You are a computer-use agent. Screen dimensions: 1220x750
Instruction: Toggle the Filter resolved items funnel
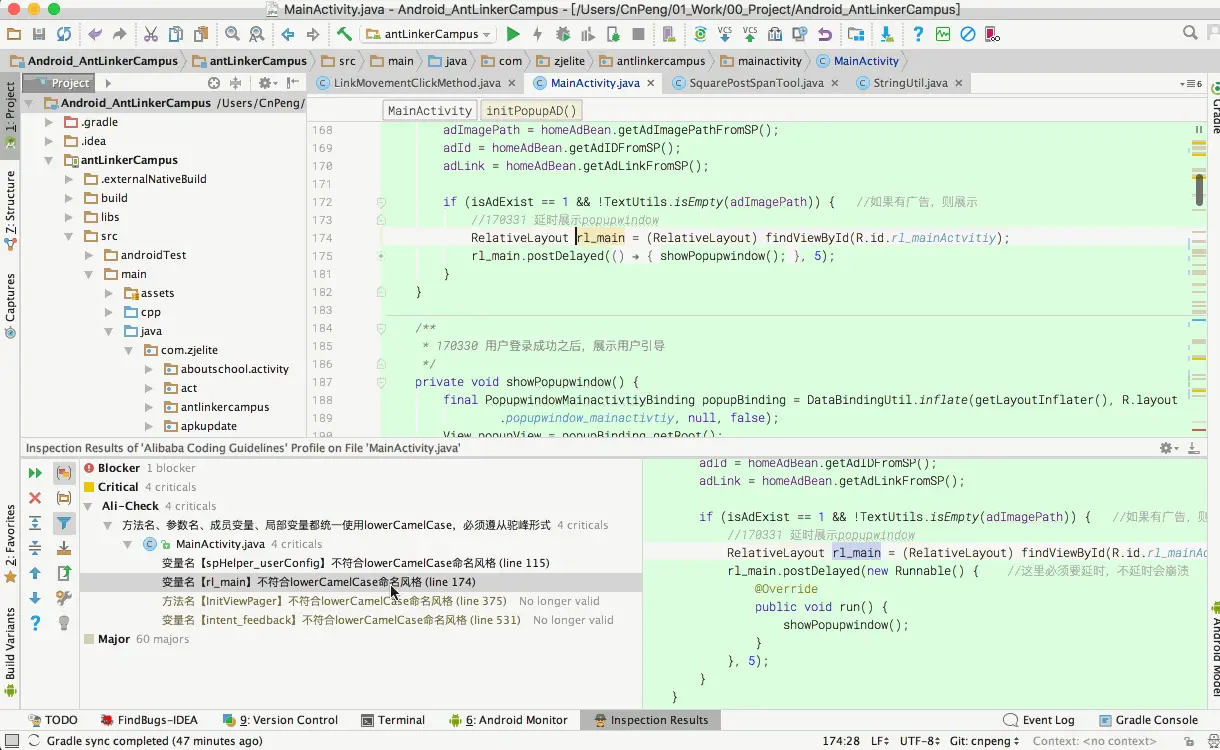click(x=64, y=523)
